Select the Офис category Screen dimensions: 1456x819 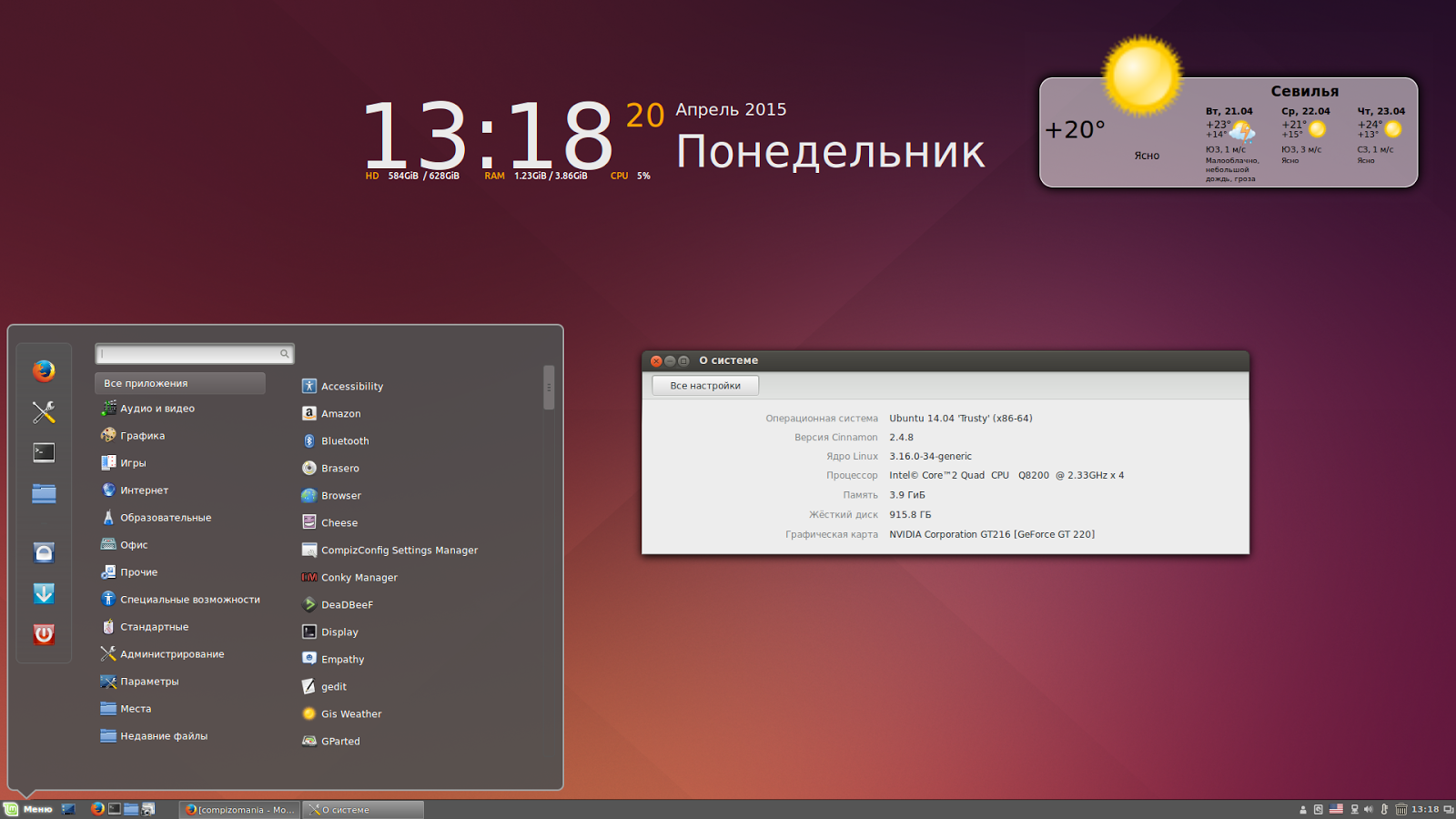point(124,545)
